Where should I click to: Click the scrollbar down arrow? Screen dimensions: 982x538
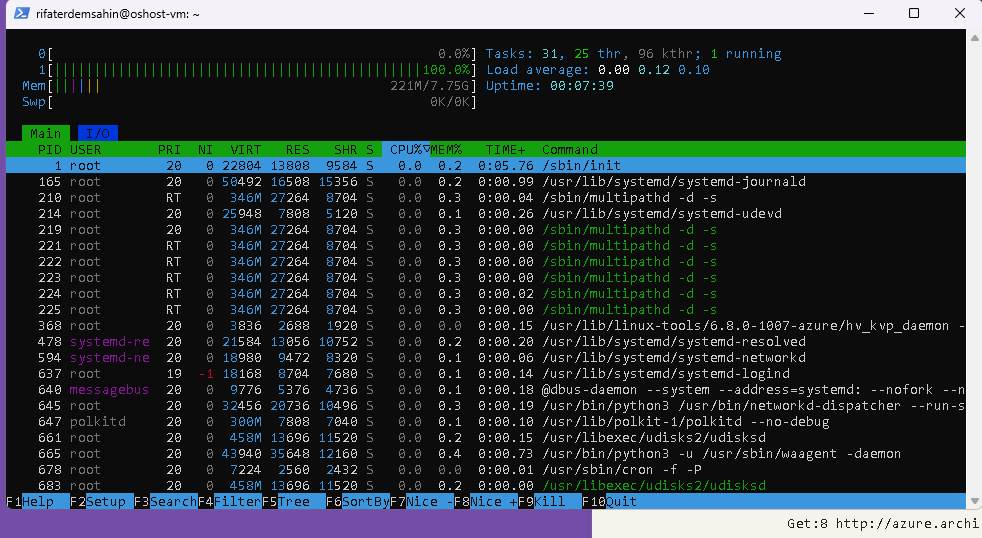tap(974, 501)
